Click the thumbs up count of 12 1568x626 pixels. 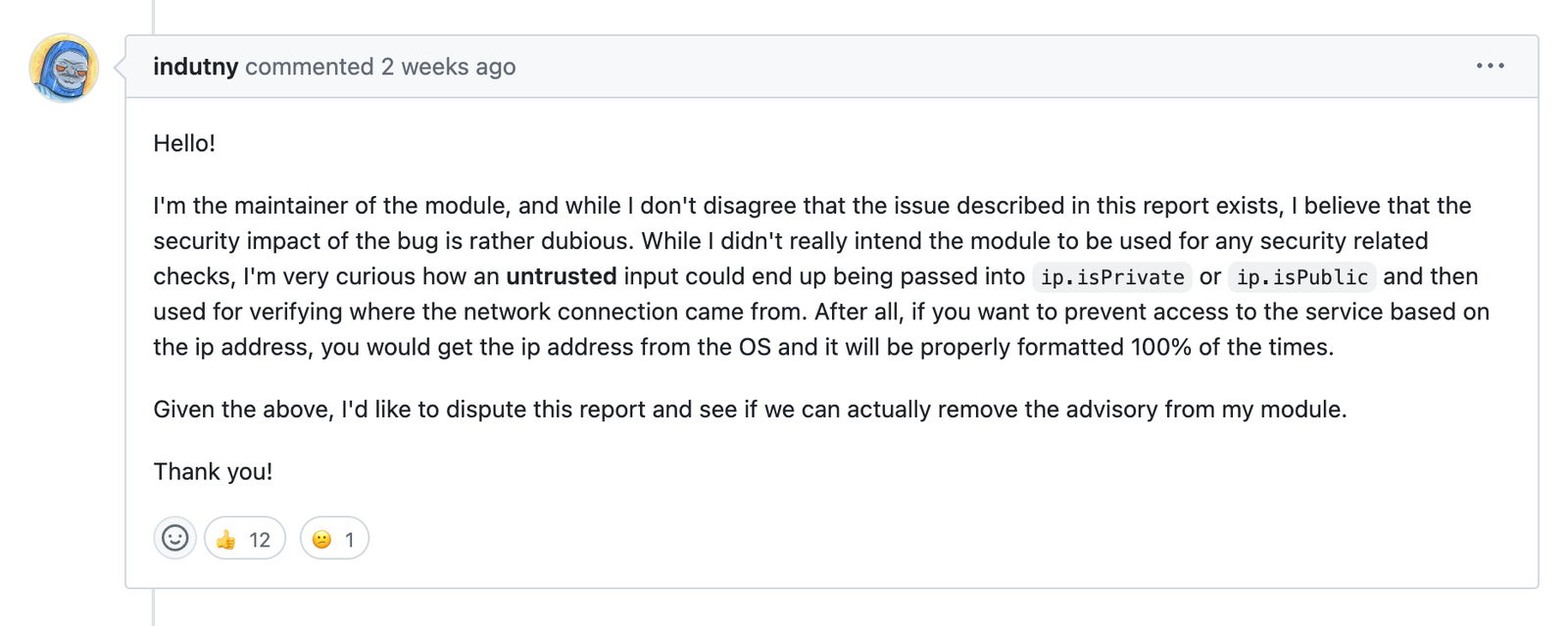[260, 540]
